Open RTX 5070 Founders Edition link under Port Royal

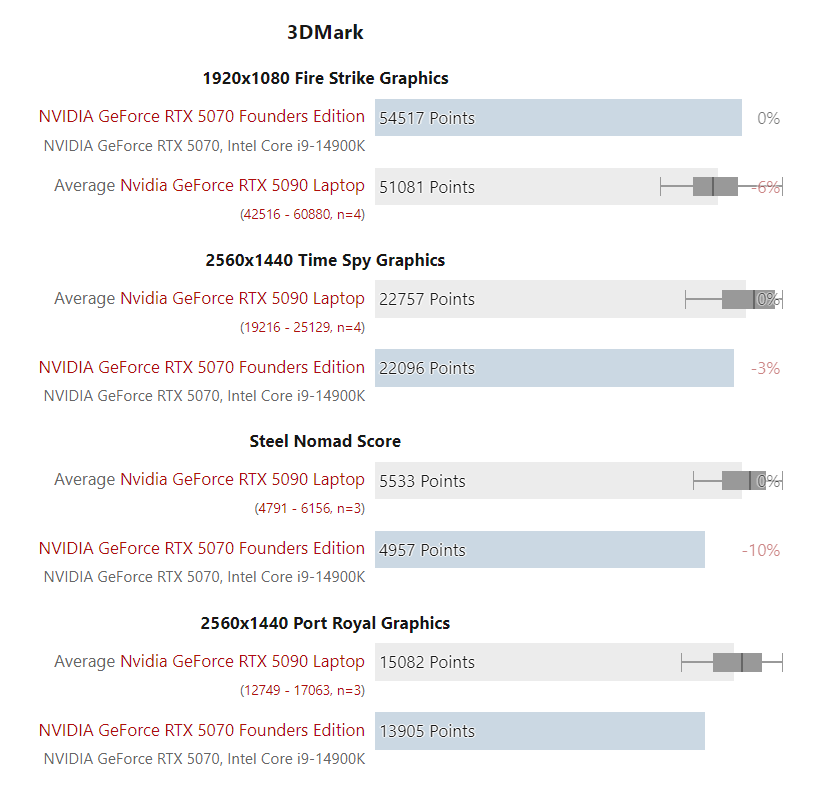click(201, 730)
